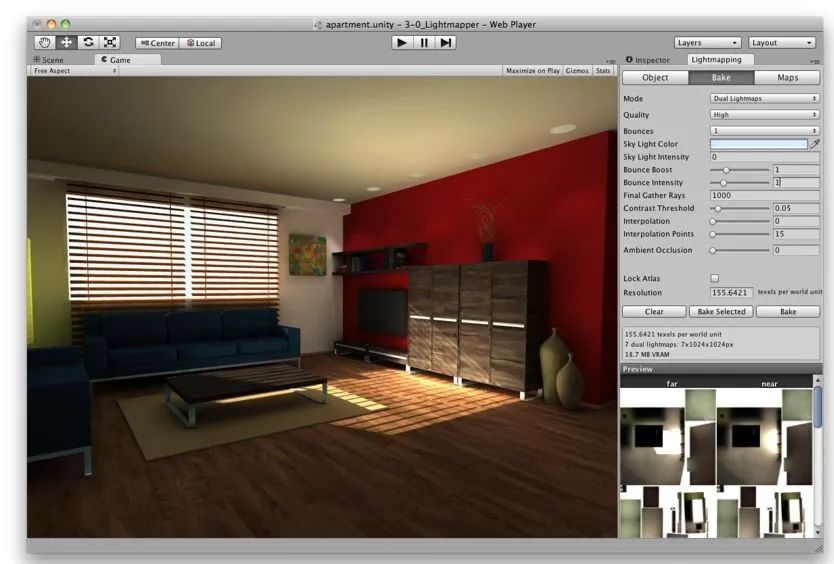Open the Layers dropdown
Screen dimensions: 834x564
(x=707, y=43)
